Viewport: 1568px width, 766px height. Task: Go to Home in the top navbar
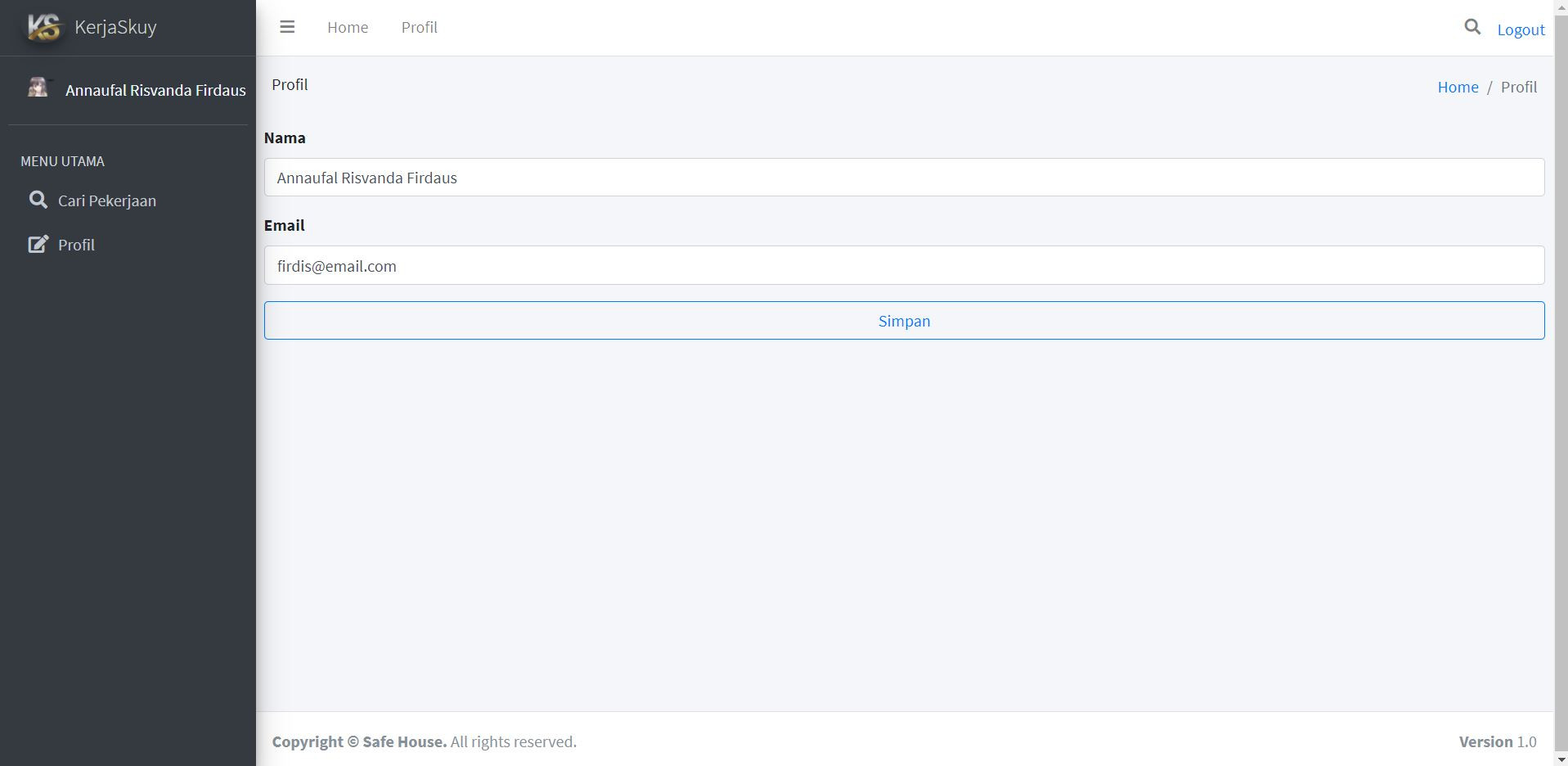pos(348,27)
